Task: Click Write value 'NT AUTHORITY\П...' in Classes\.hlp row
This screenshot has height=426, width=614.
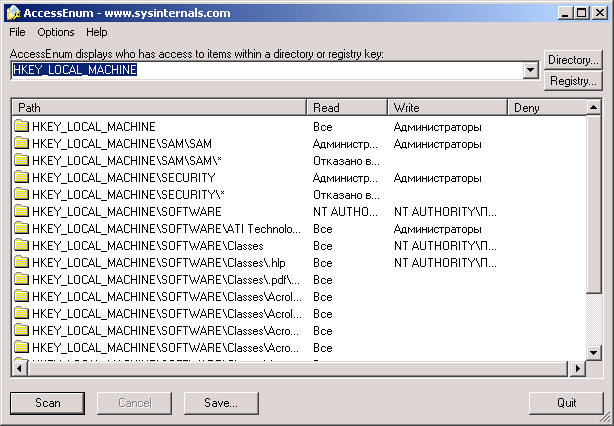Action: [x=445, y=263]
